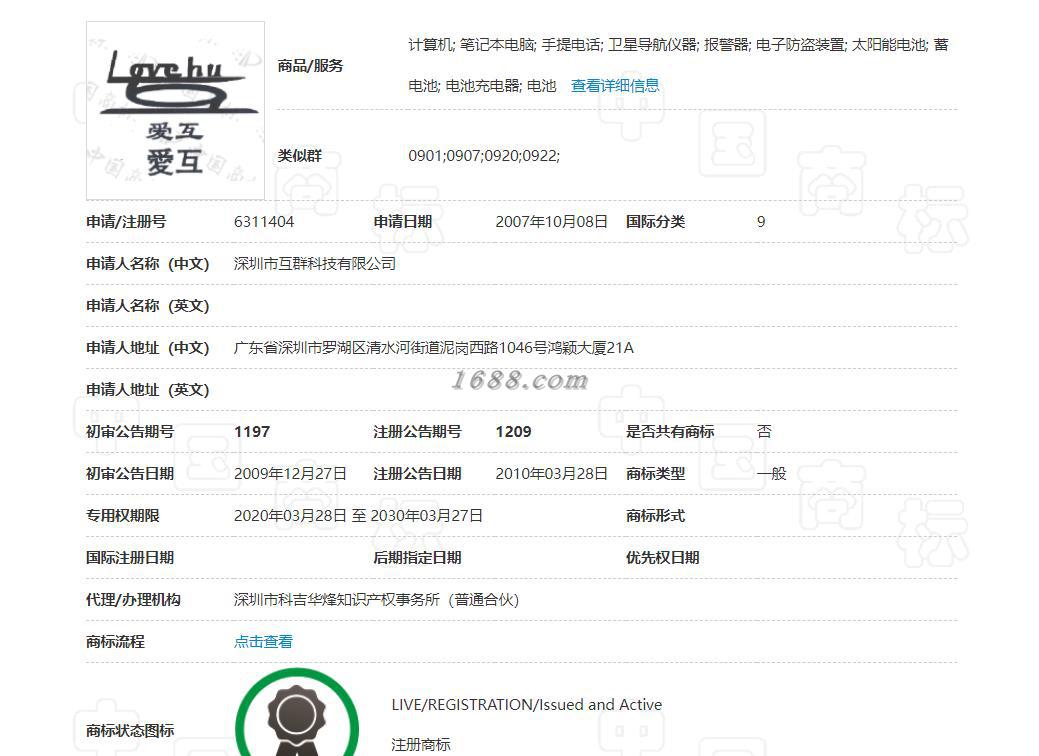Click the 国际注册日期 field label
Image resolution: width=1039 pixels, height=756 pixels.
[x=130, y=558]
